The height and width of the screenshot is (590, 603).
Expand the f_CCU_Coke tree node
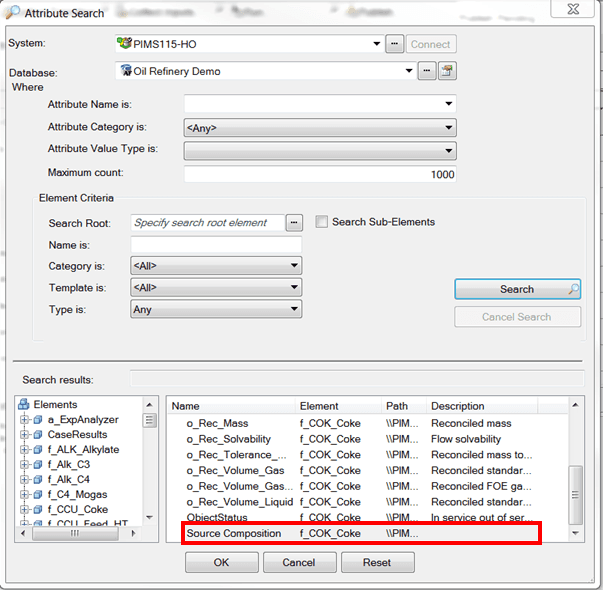pyautogui.click(x=24, y=510)
